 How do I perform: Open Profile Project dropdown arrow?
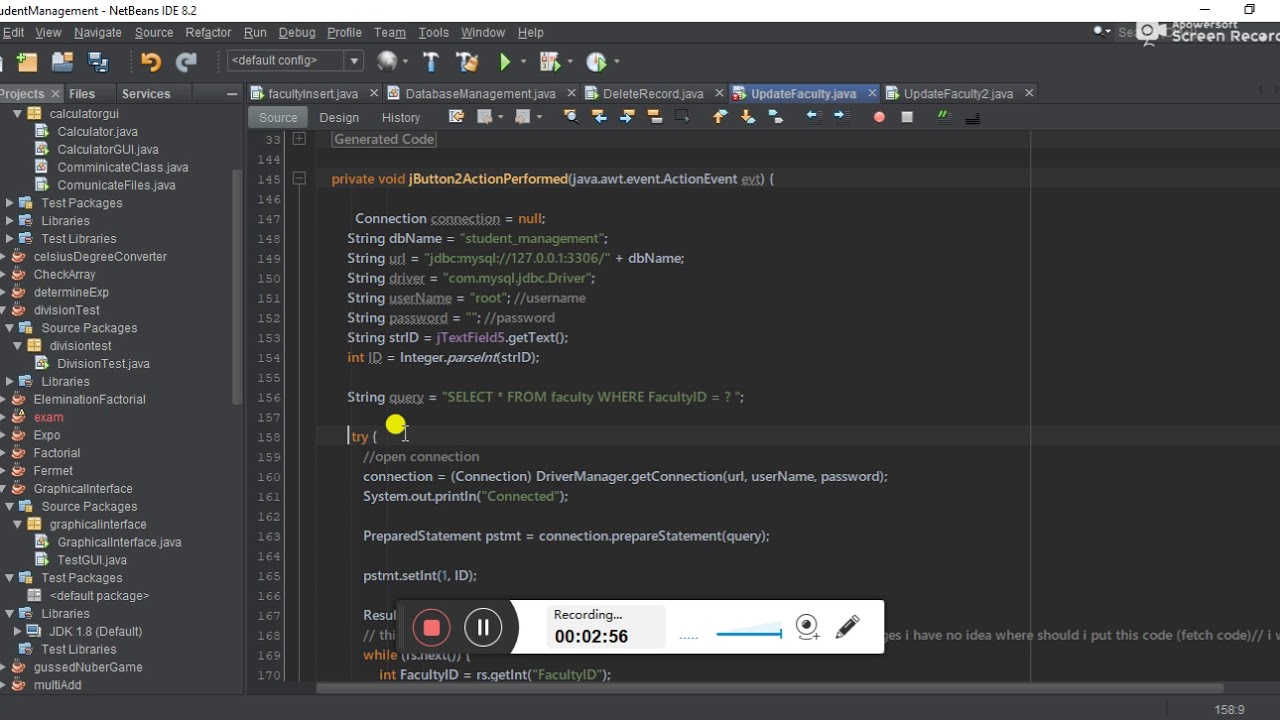tap(616, 62)
